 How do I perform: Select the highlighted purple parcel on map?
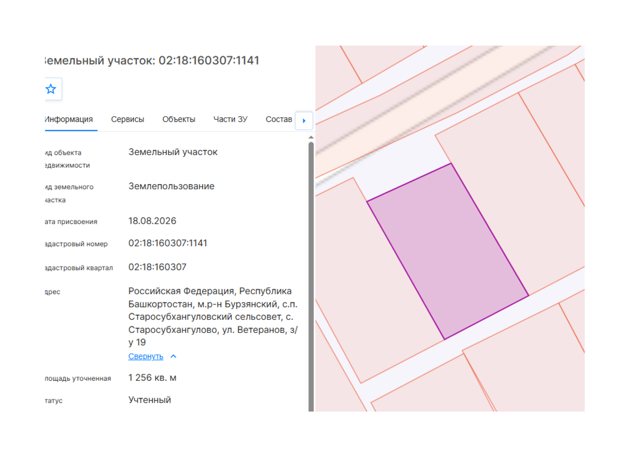pos(448,251)
